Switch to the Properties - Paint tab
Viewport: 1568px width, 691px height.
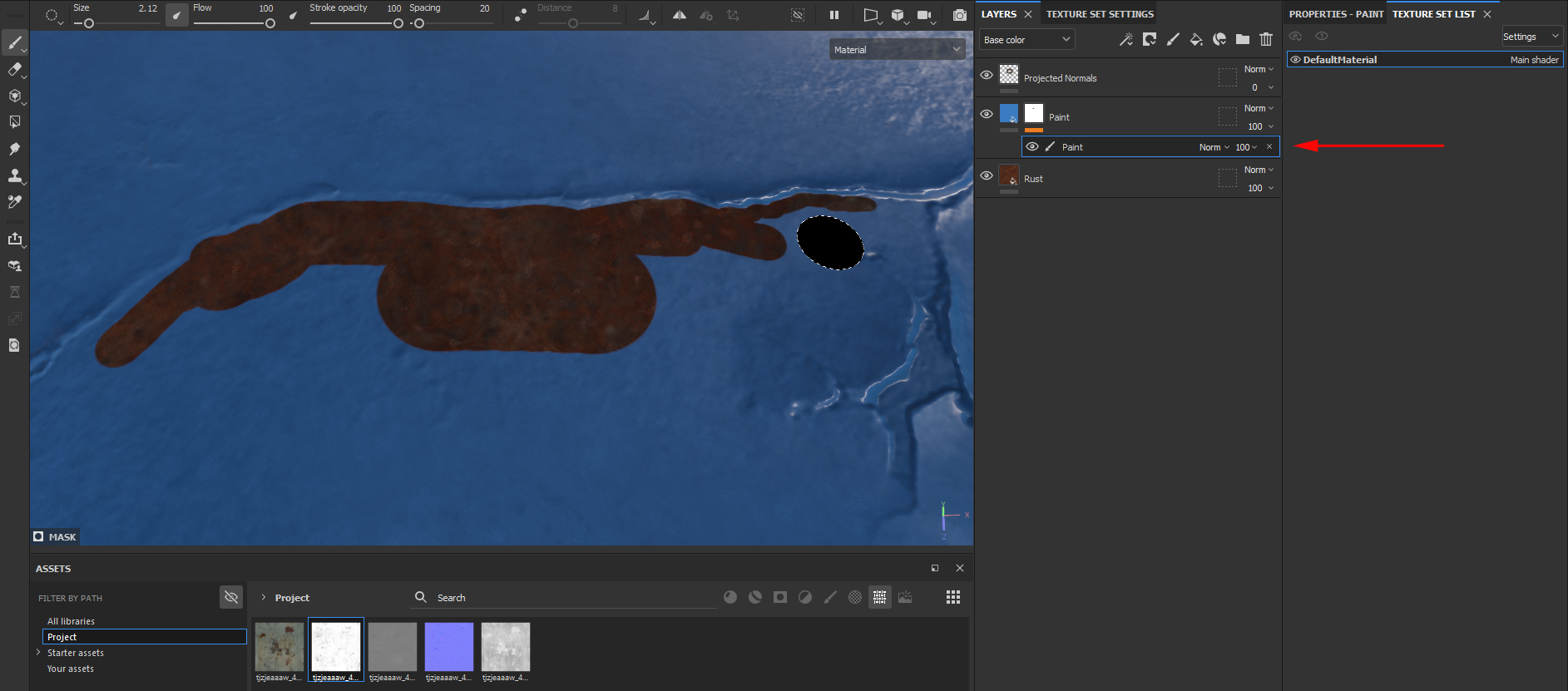click(1335, 14)
